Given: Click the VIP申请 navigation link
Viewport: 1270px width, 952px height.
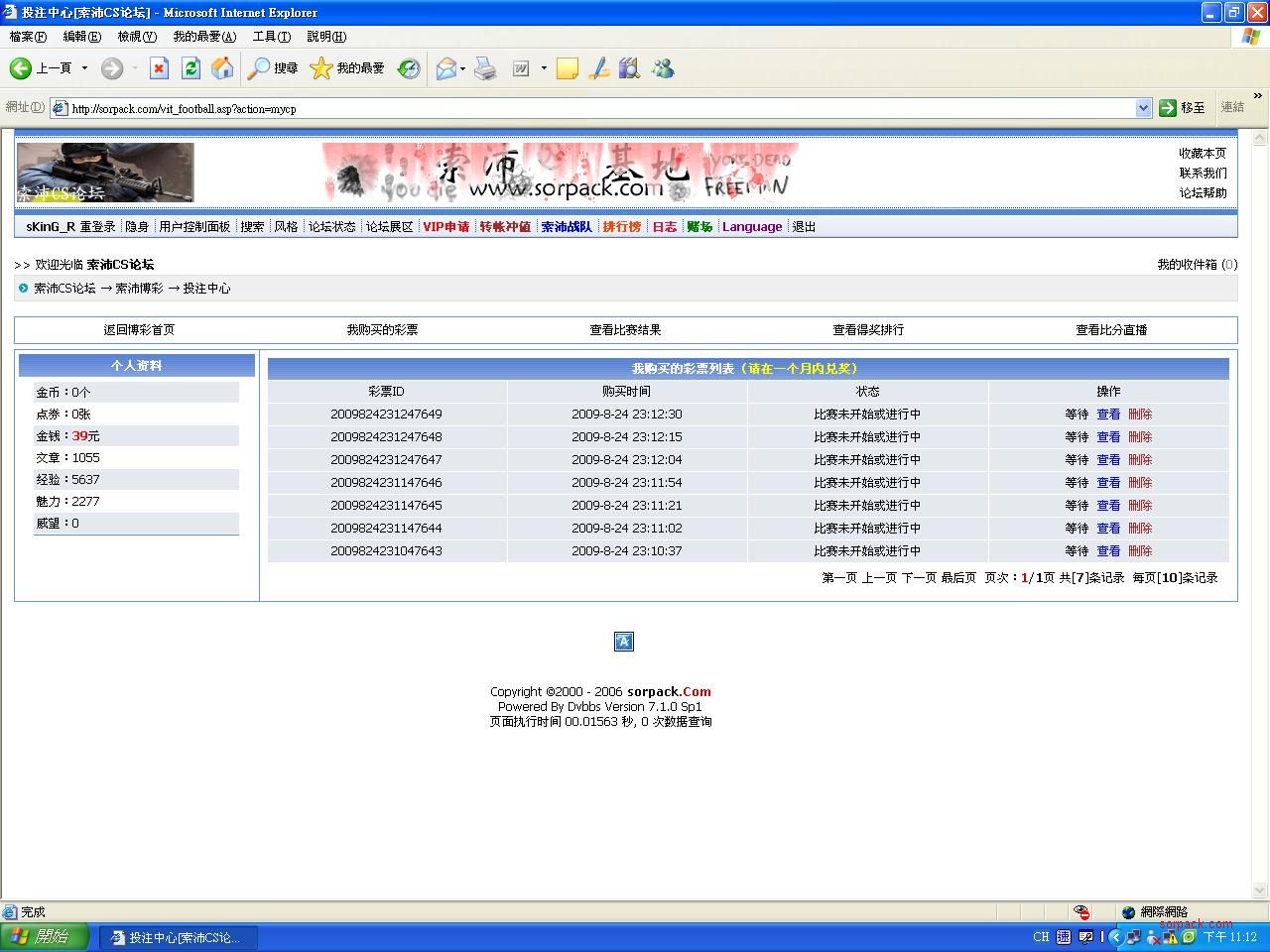Looking at the screenshot, I should (x=445, y=227).
